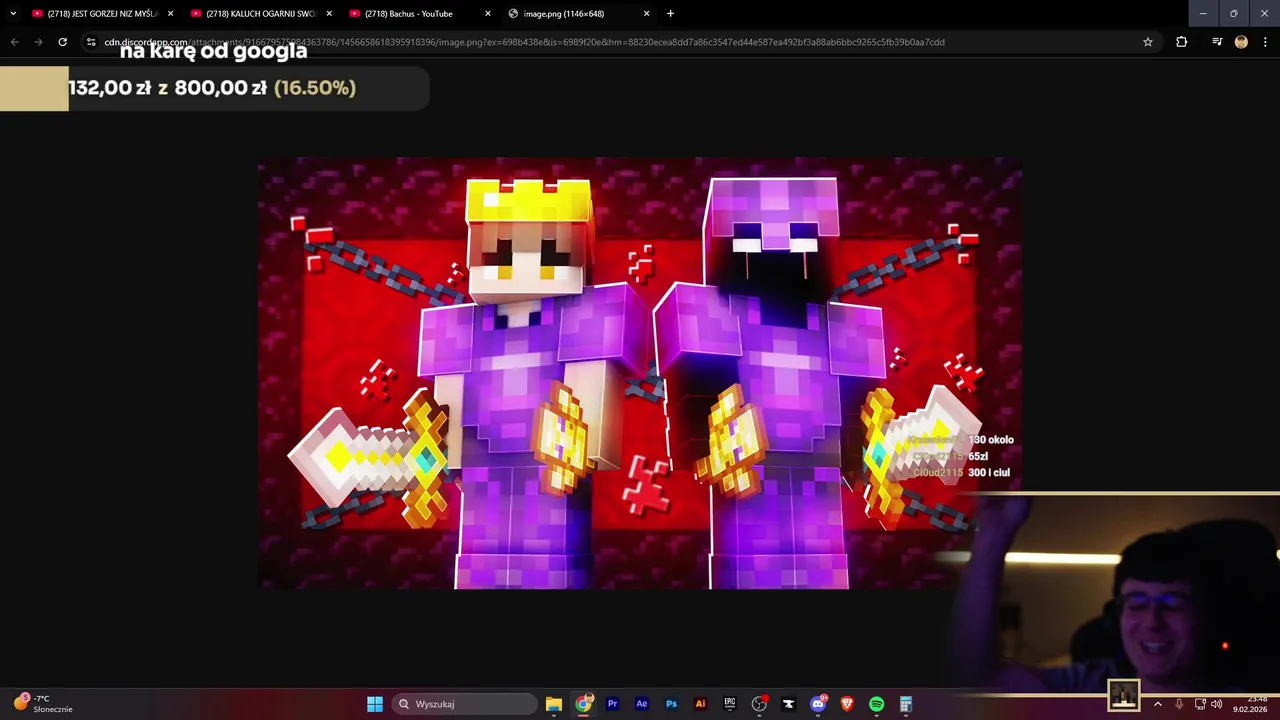Switch to the 'KALUCH OGARNIJ SWO' tab
The width and height of the screenshot is (1280, 720).
(x=260, y=14)
